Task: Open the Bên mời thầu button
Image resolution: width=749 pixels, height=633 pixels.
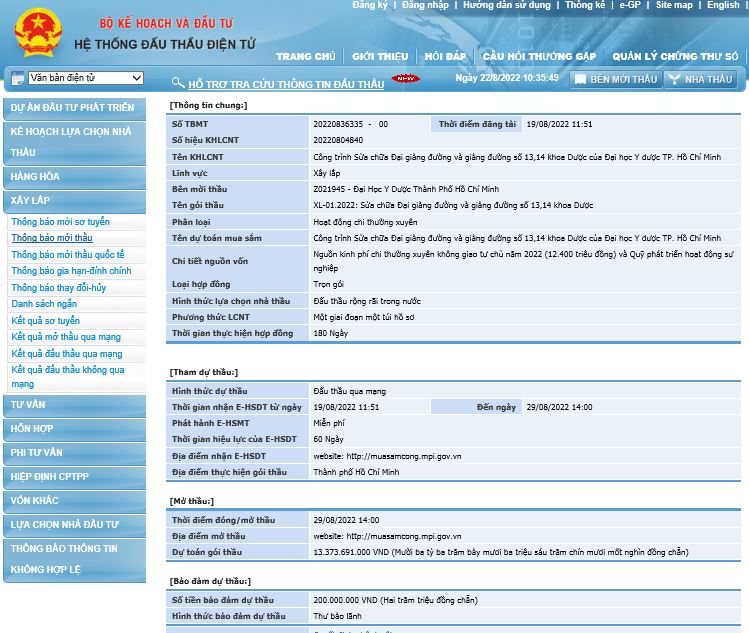Action: (x=615, y=79)
